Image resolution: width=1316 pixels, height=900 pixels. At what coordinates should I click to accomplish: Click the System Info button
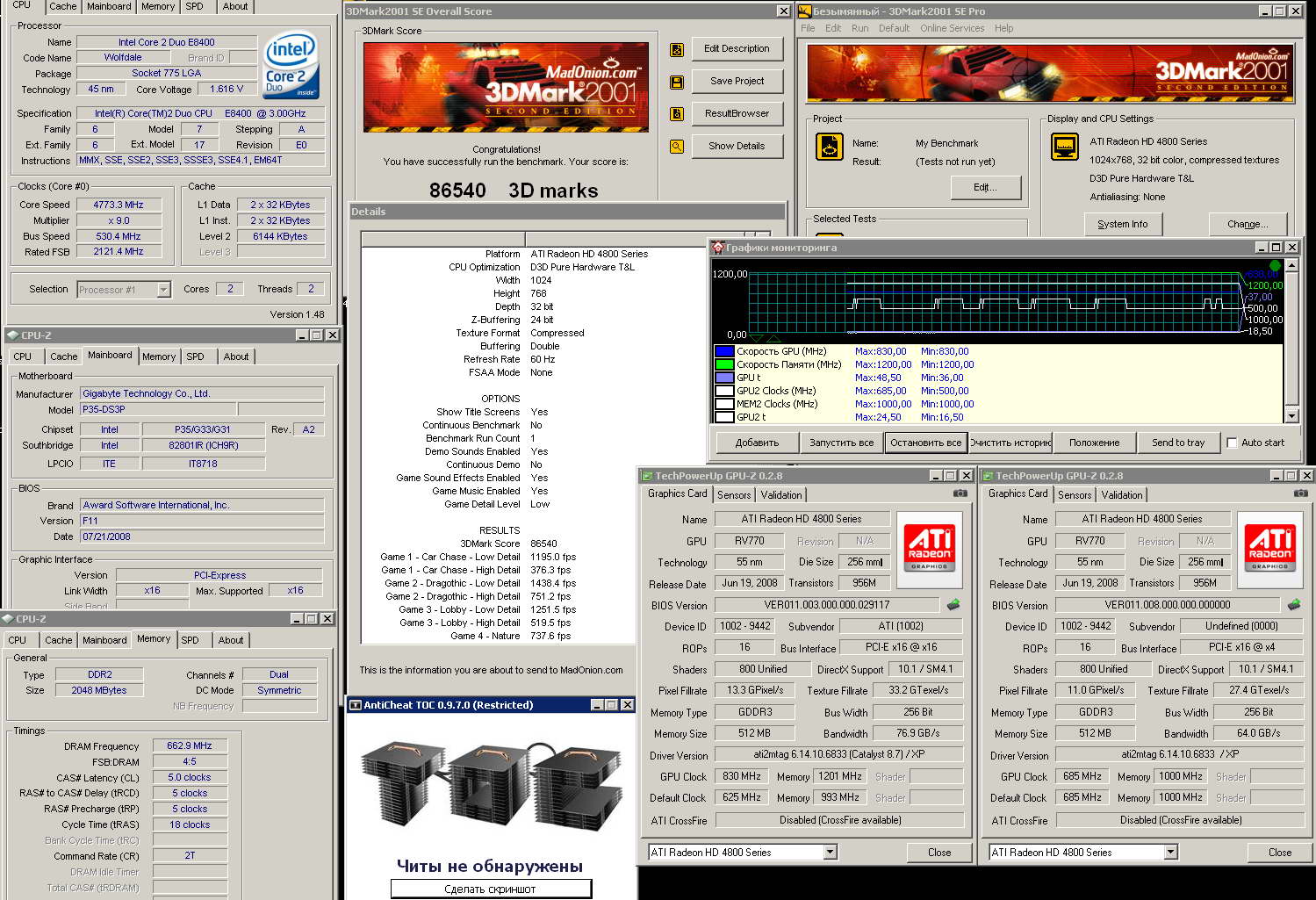coord(1122,224)
